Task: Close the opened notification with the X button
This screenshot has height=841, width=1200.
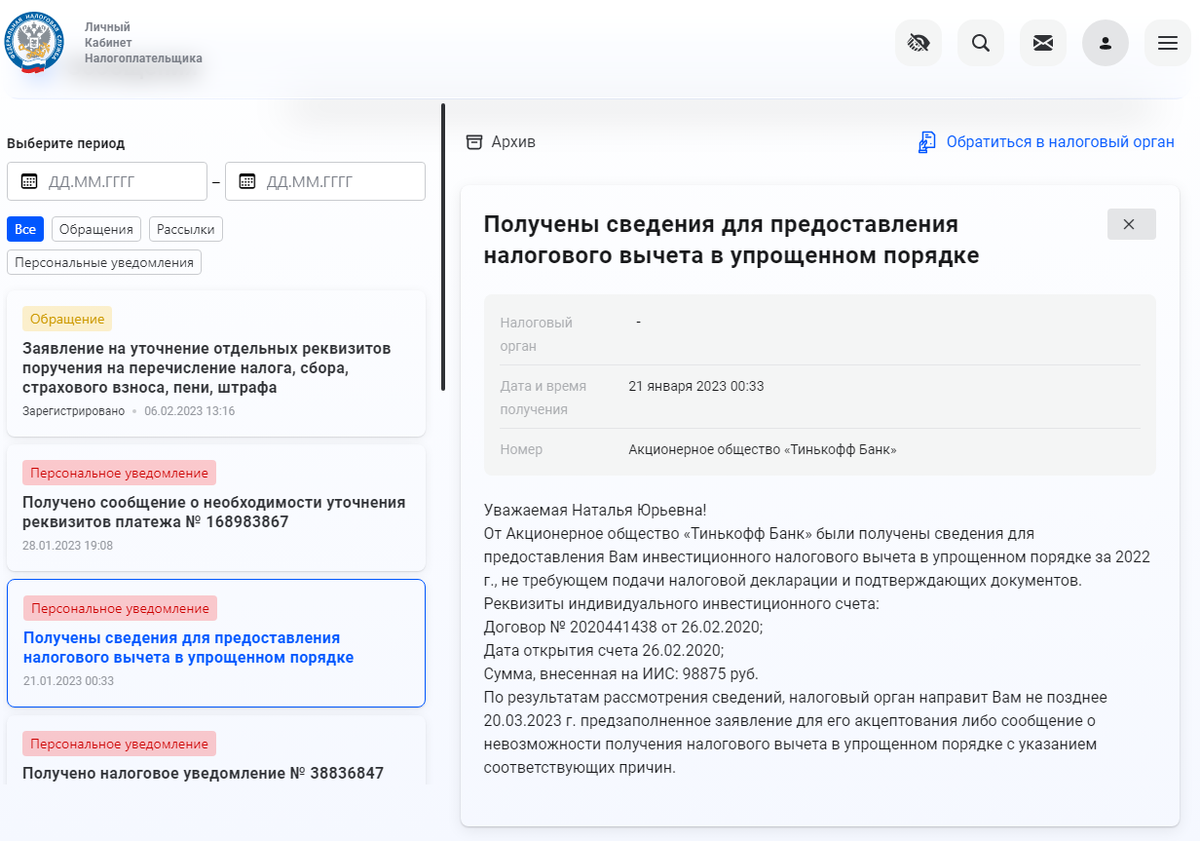Action: pyautogui.click(x=1131, y=223)
